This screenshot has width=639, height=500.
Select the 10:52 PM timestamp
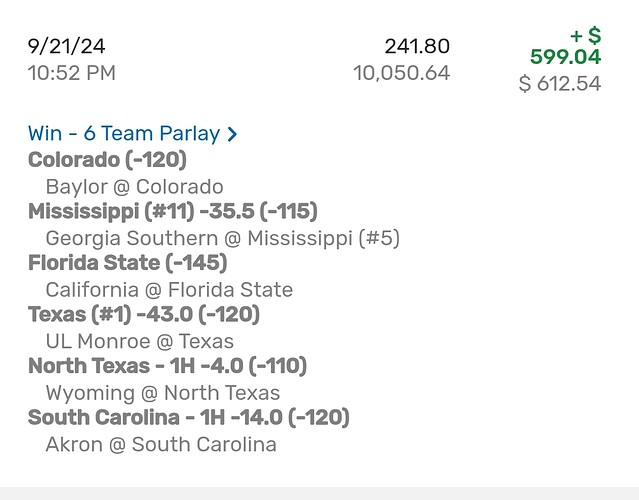pyautogui.click(x=72, y=72)
